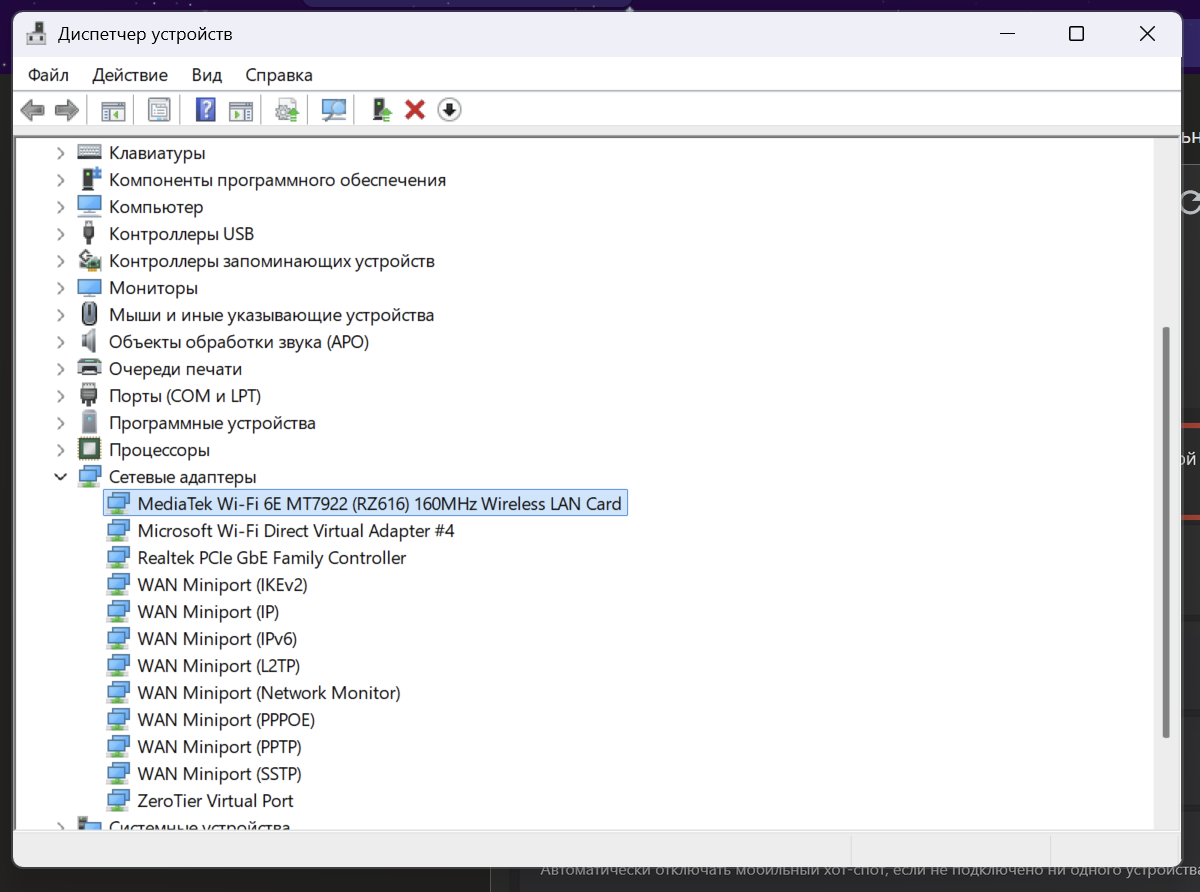The image size is (1200, 892).
Task: Select Realtek PCIe GbE Family Controller
Action: [272, 558]
